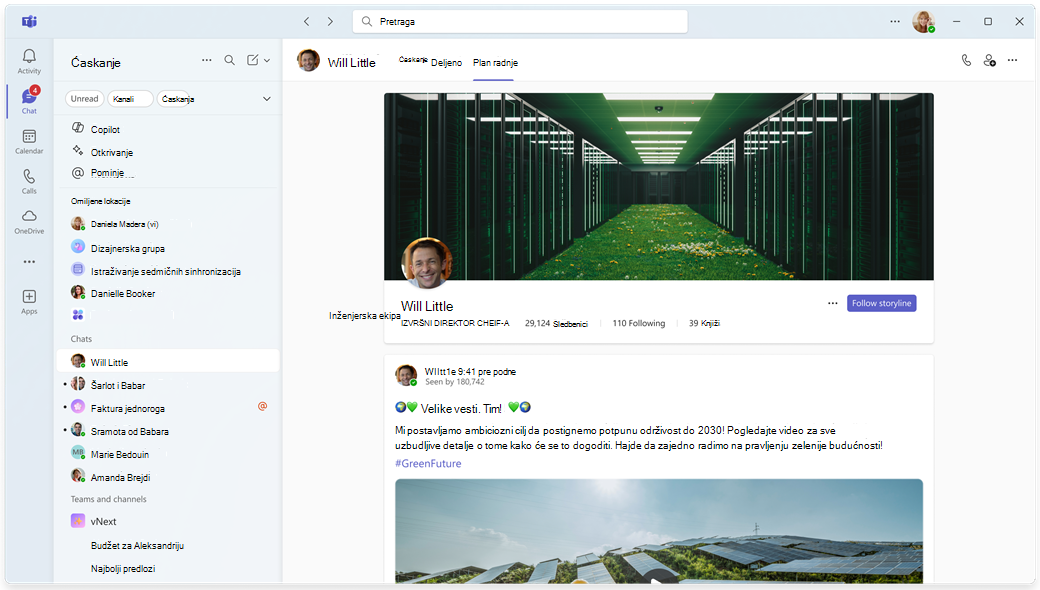Open Will Little's profile photo on banner

(426, 263)
